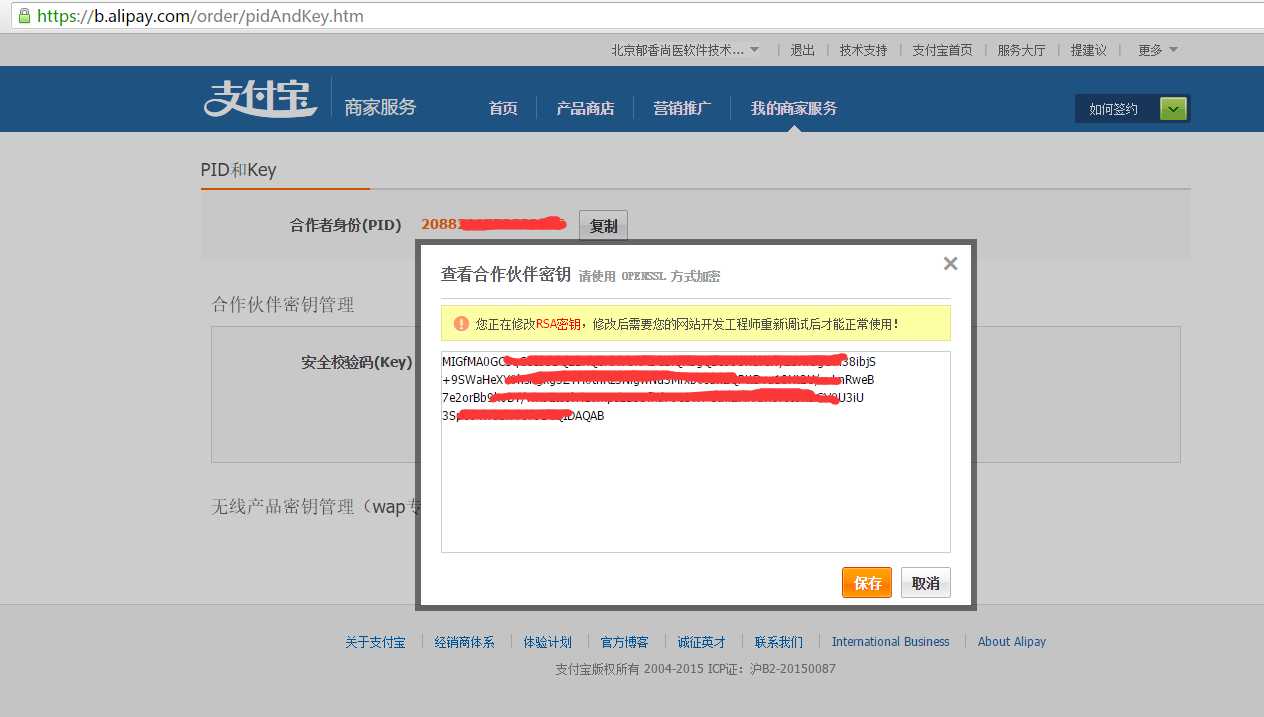Select the 我的商家服务 tab
This screenshot has height=717, width=1264.
(793, 108)
